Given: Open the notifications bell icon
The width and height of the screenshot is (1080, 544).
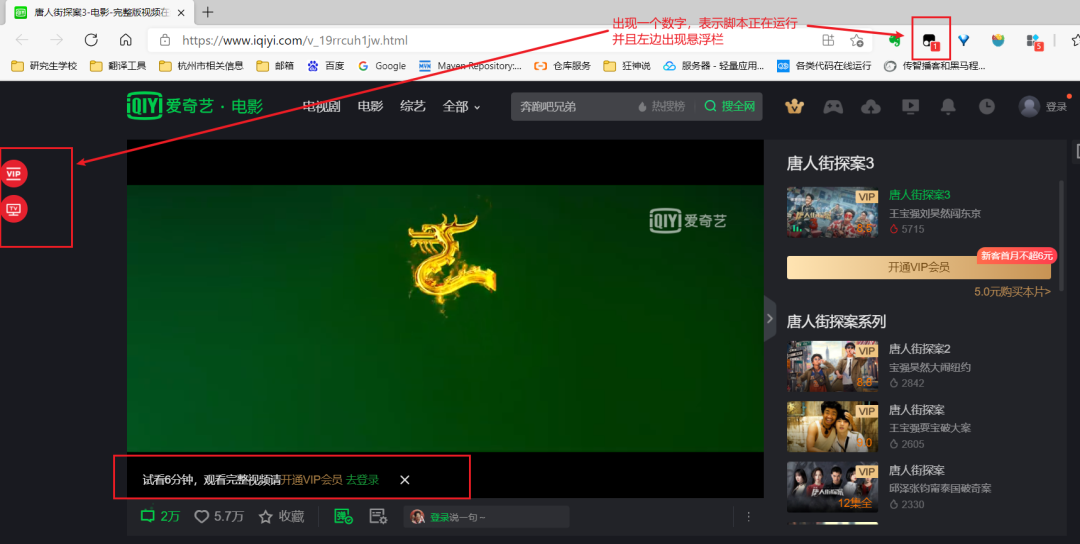Looking at the screenshot, I should [x=948, y=107].
